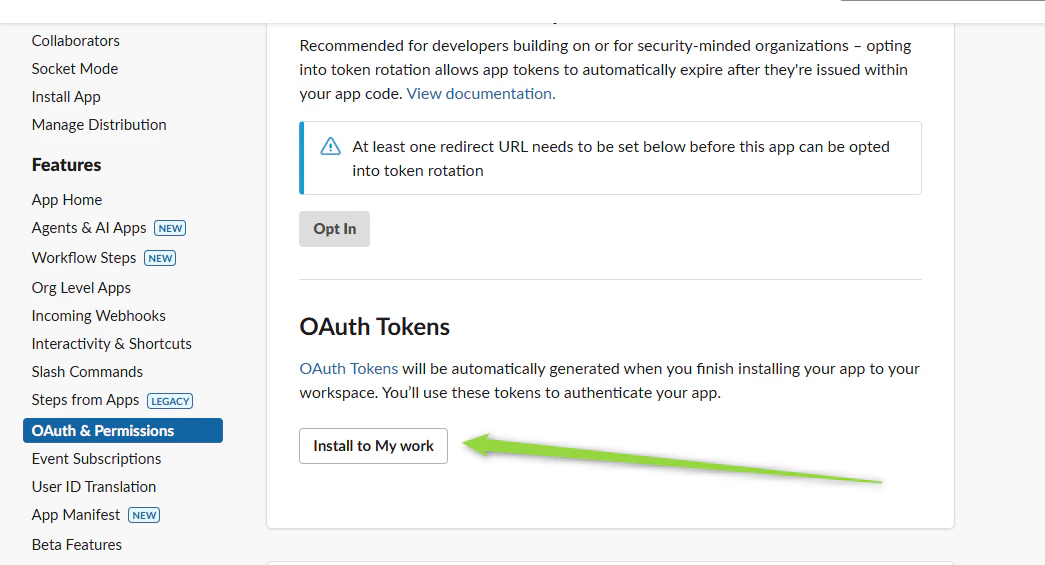
Task: Click Install to My work button
Action: [373, 446]
